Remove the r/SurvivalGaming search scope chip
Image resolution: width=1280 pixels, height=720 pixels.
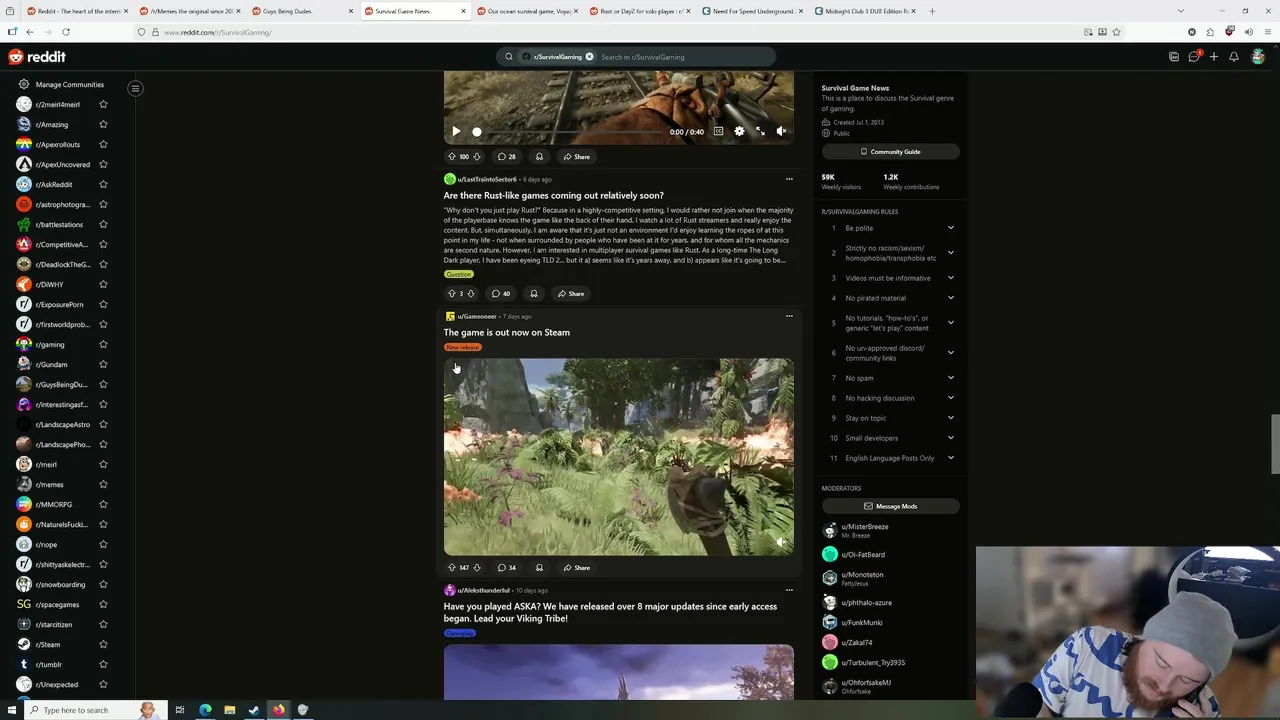point(589,57)
